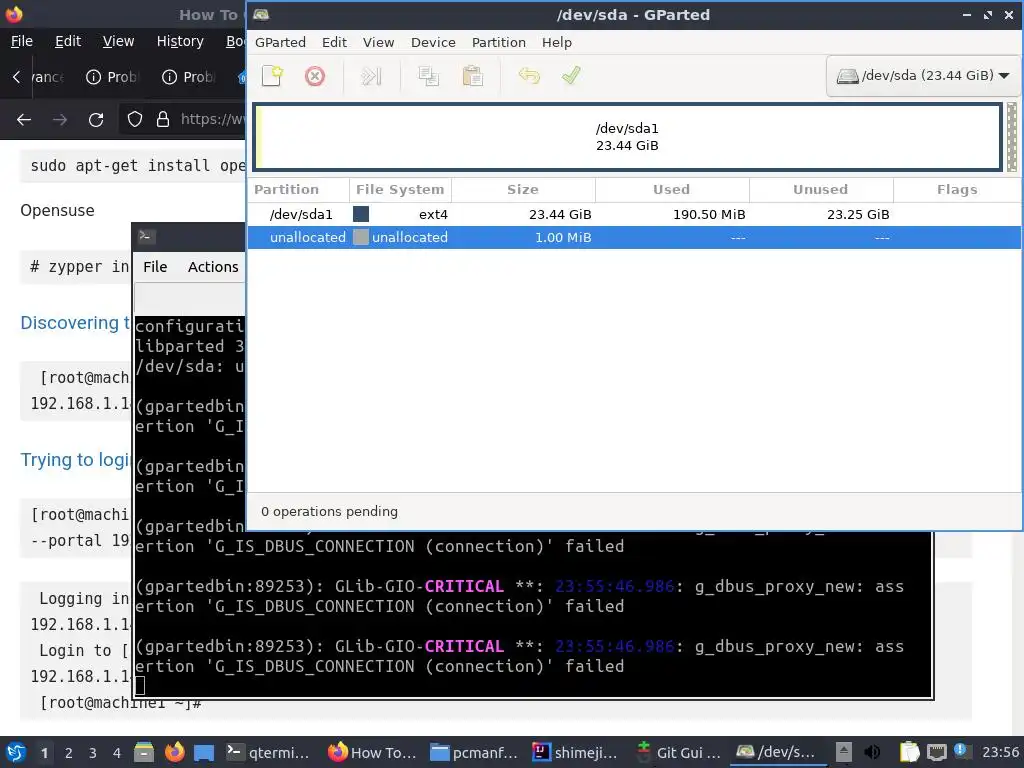This screenshot has width=1024, height=768.
Task: Click the 190.50 MiB used cell
Action: tap(709, 214)
